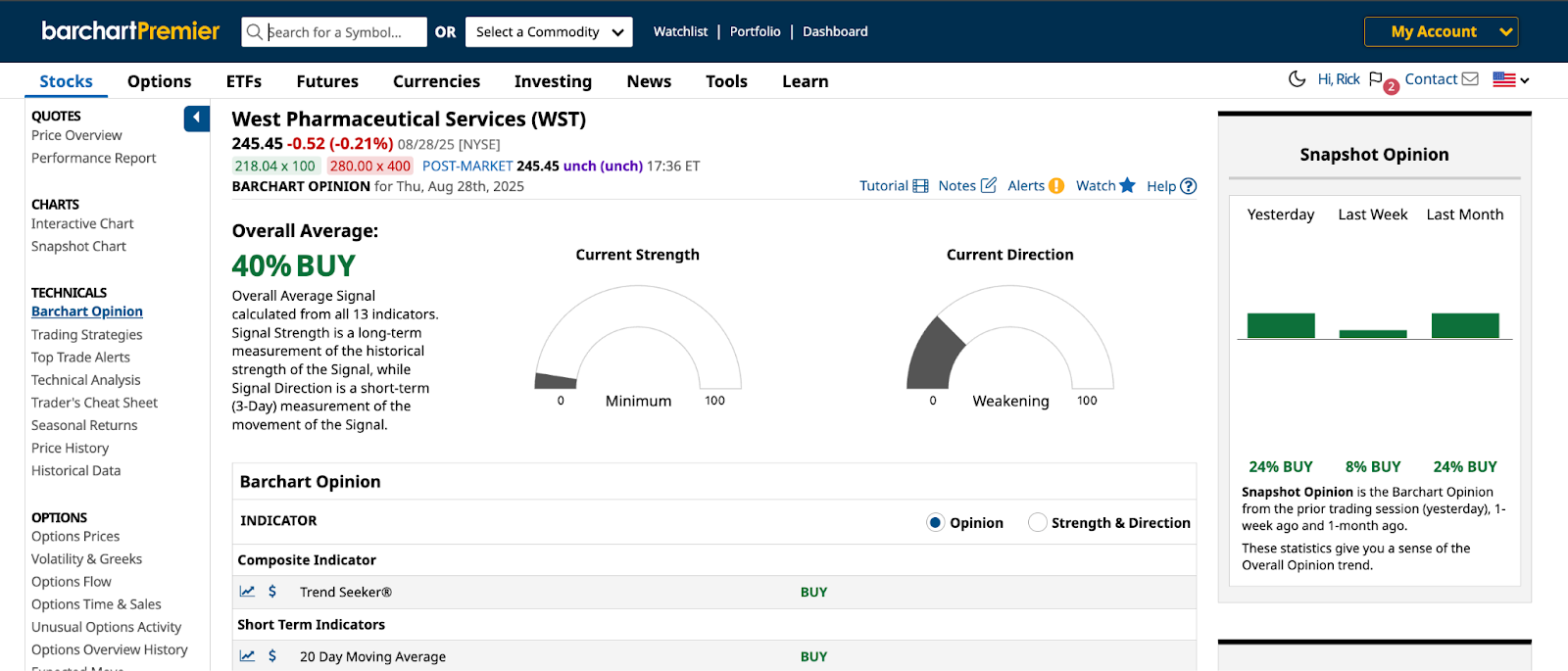Expand the My Account dropdown
This screenshot has width=1568, height=671.
click(x=1441, y=31)
